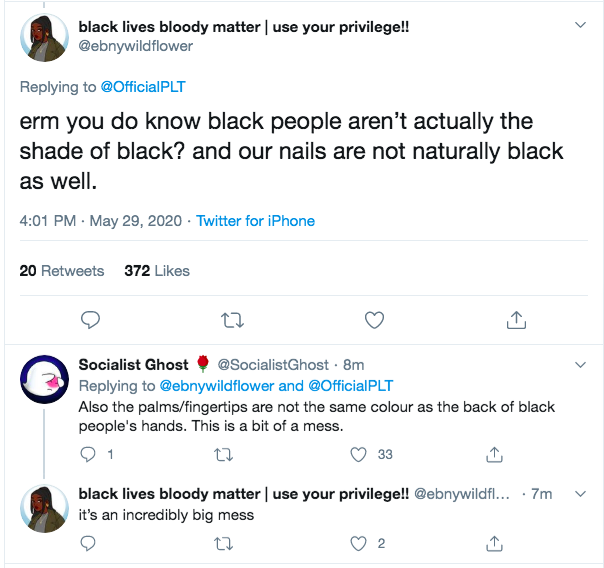This screenshot has width=604, height=568.
Task: Open the @OfficialPLT mention in main tweet
Action: (x=143, y=87)
